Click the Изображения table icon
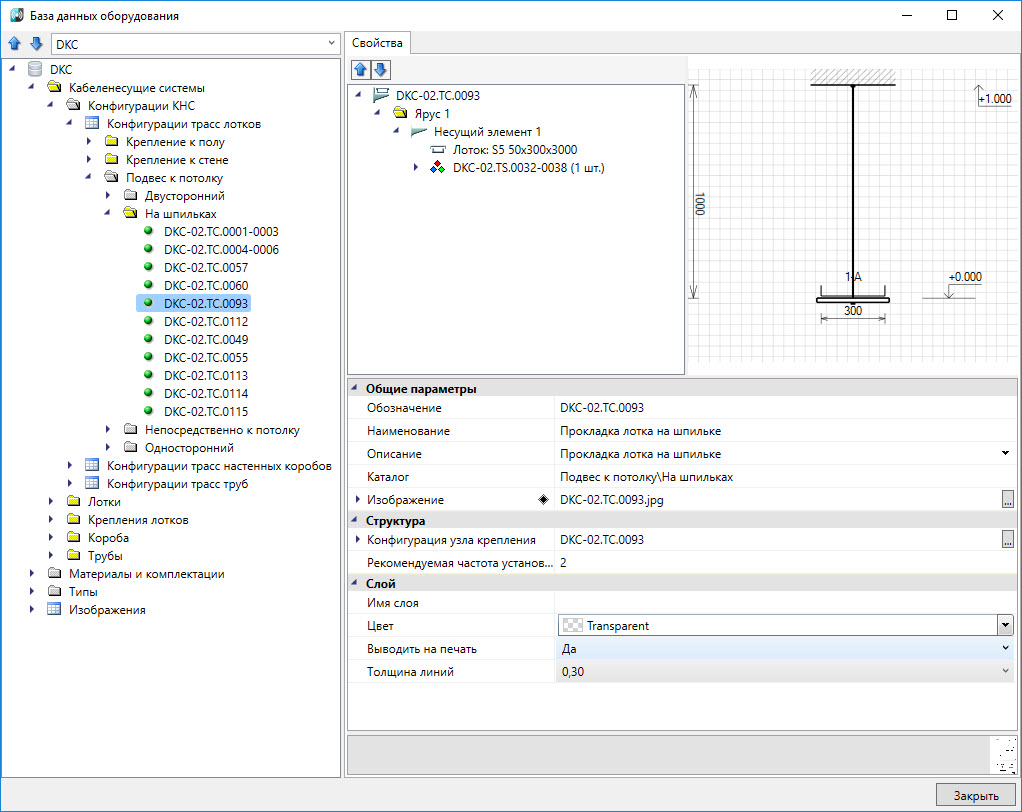This screenshot has height=812, width=1022. coord(54,609)
